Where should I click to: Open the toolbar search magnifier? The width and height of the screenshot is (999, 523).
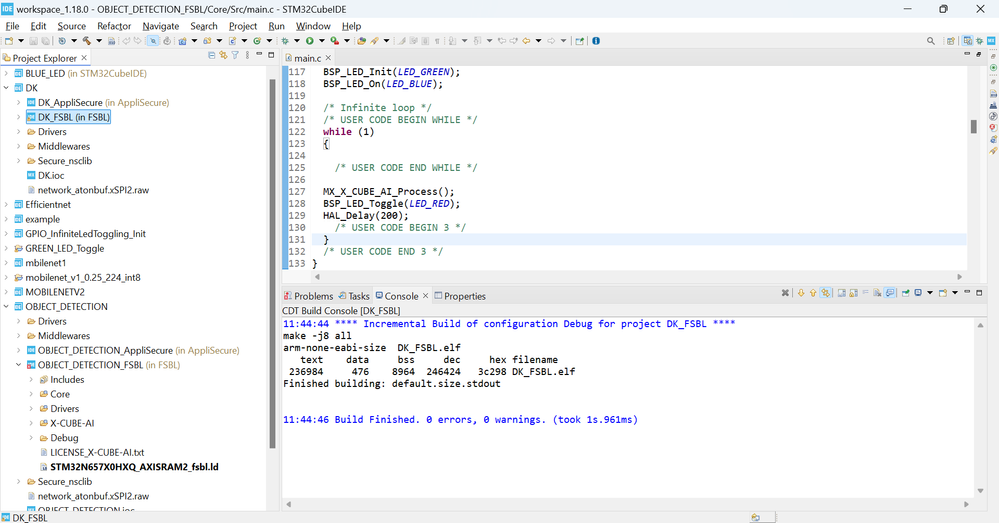click(931, 41)
